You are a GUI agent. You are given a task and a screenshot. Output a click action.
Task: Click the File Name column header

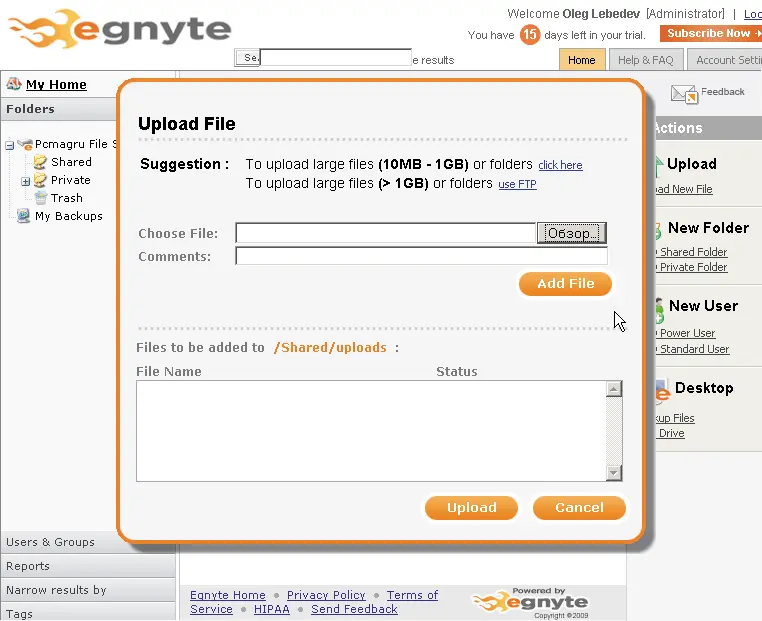pos(169,372)
